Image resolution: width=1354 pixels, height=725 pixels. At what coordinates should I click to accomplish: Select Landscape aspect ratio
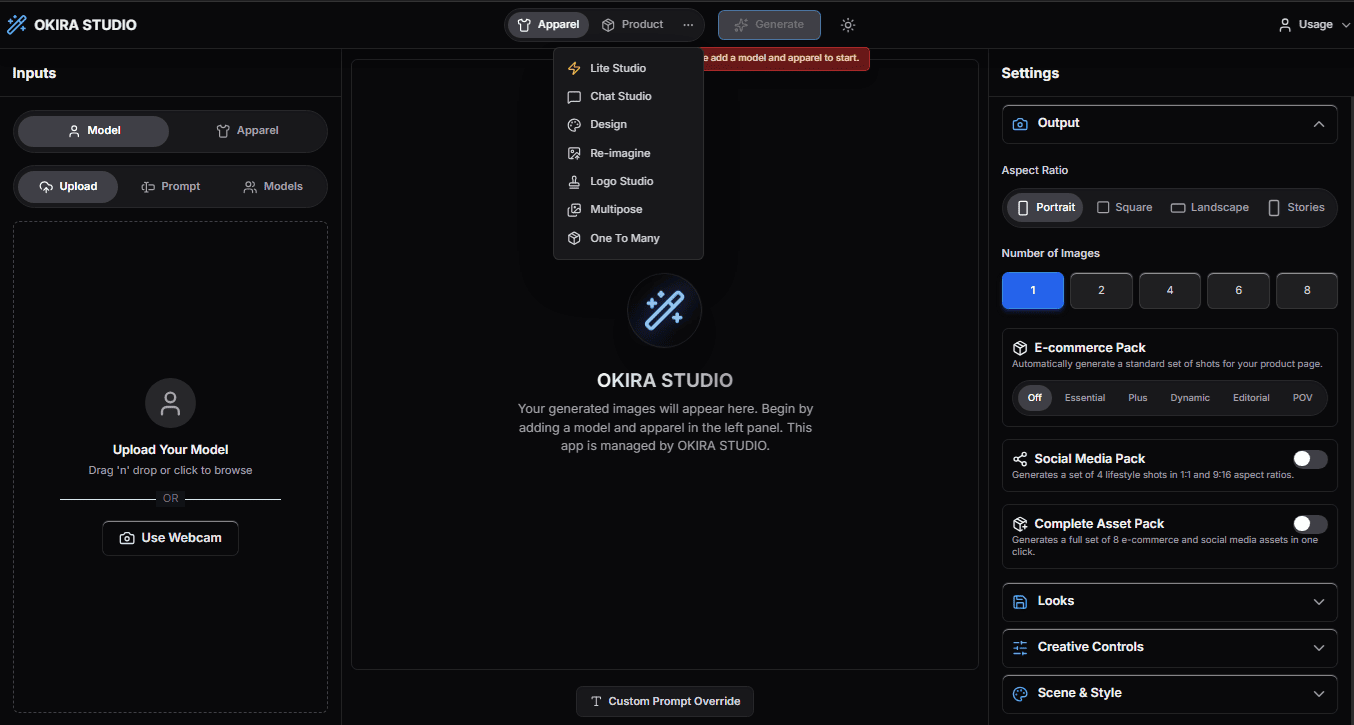pos(1209,208)
